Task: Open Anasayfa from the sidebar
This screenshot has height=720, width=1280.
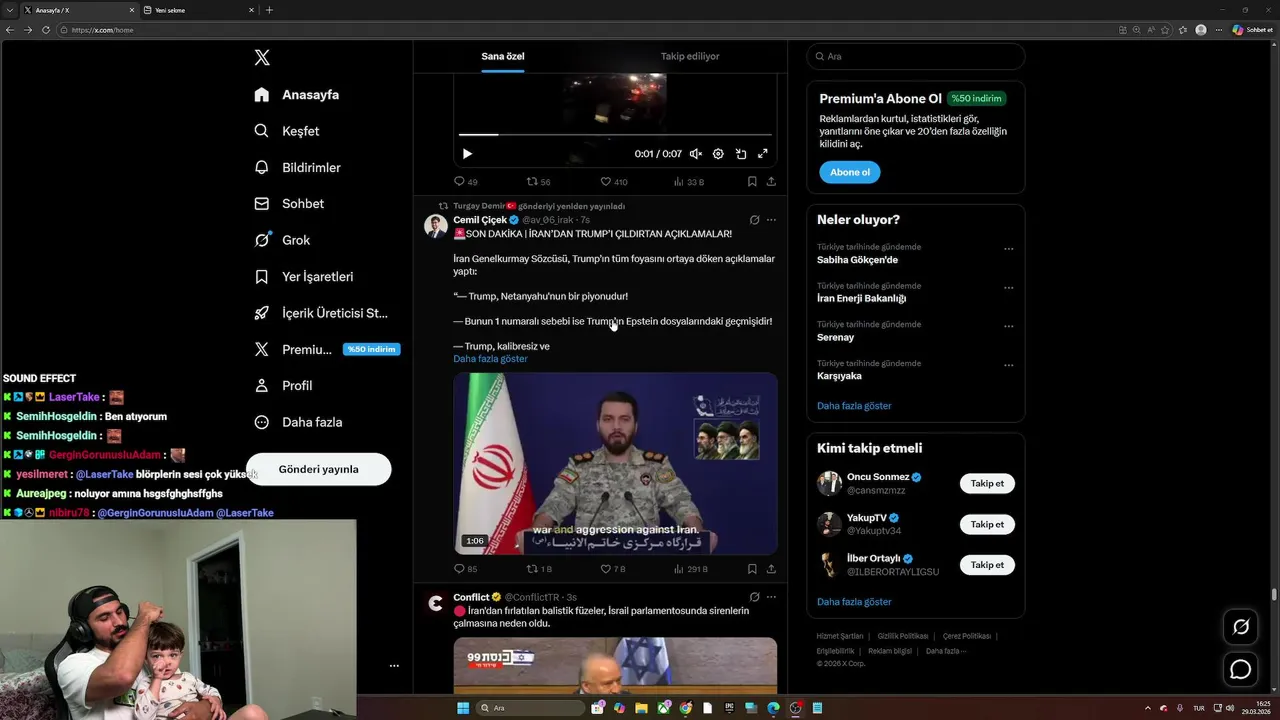Action: tap(297, 95)
